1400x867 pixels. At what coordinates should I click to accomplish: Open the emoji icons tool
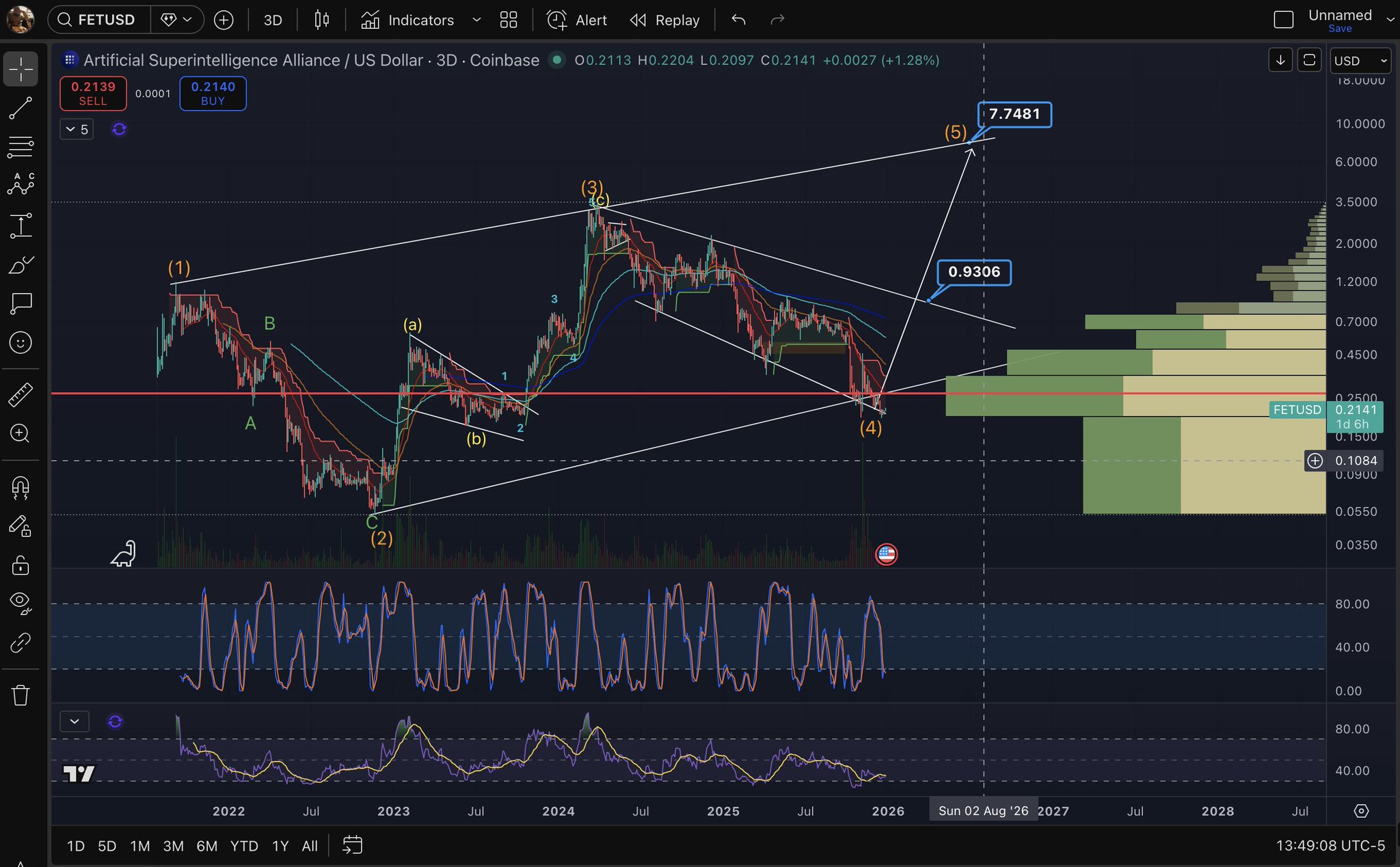tap(21, 342)
